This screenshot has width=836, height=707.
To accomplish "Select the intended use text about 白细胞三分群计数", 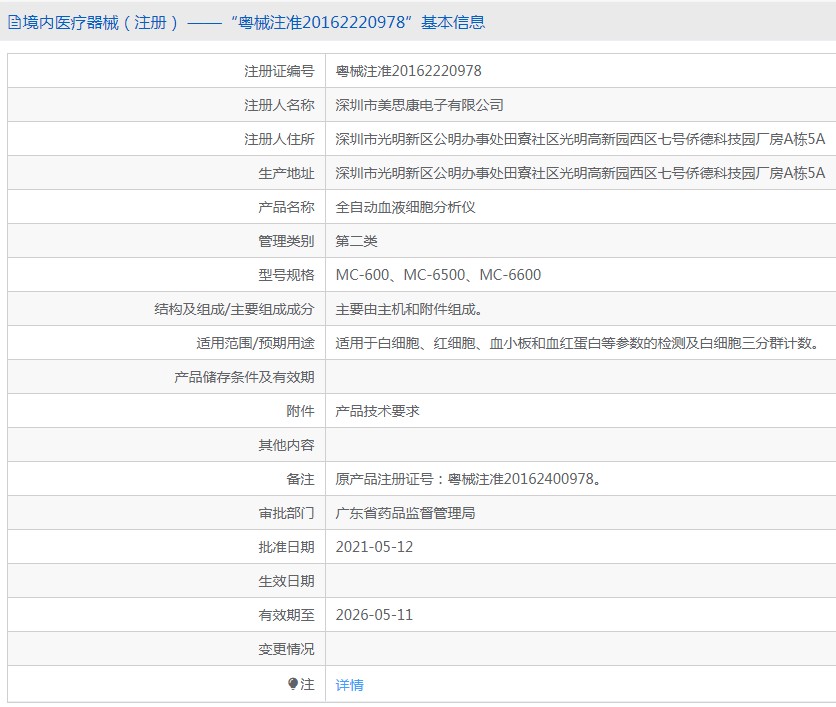I will tap(578, 343).
